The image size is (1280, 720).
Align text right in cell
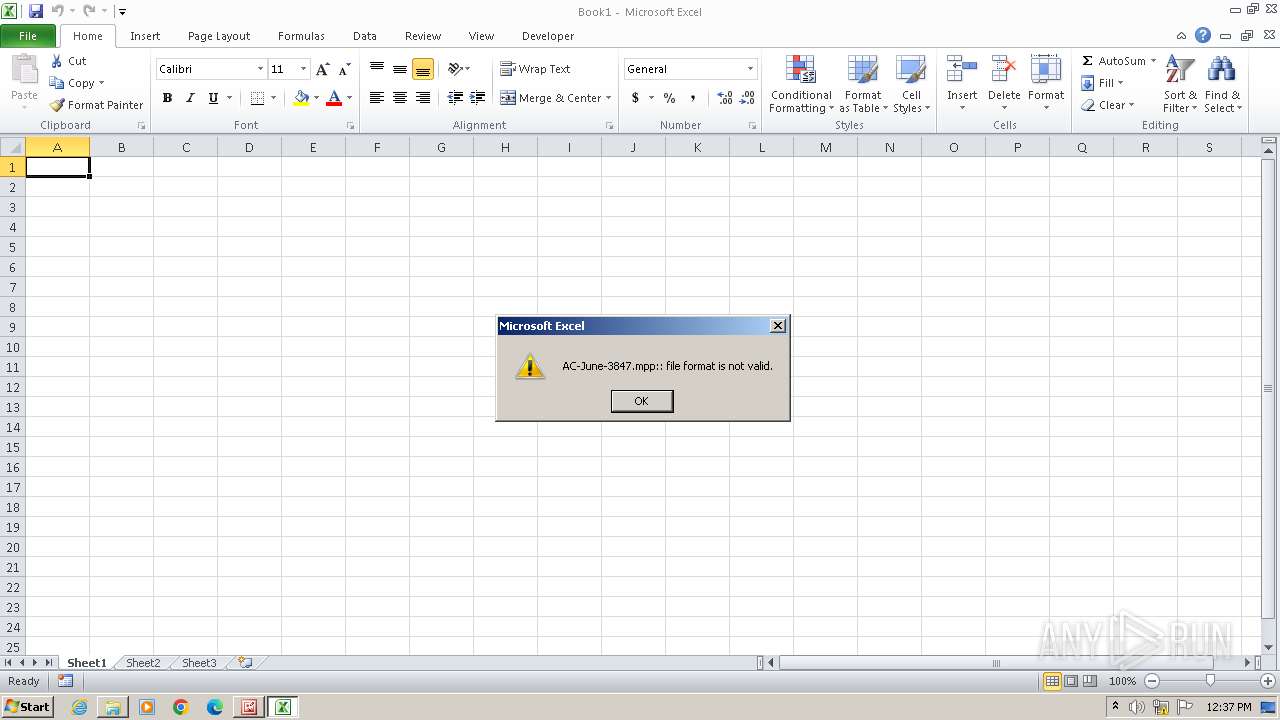pyautogui.click(x=423, y=98)
